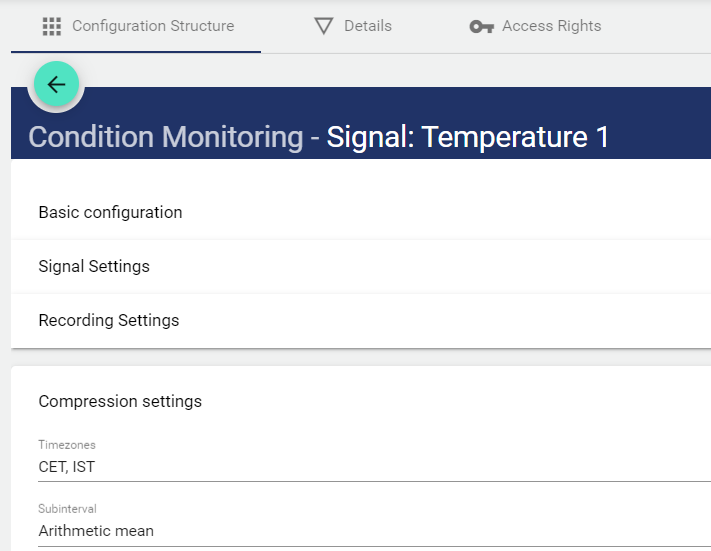711x551 pixels.
Task: Expand the Basic configuration section
Action: 110,212
